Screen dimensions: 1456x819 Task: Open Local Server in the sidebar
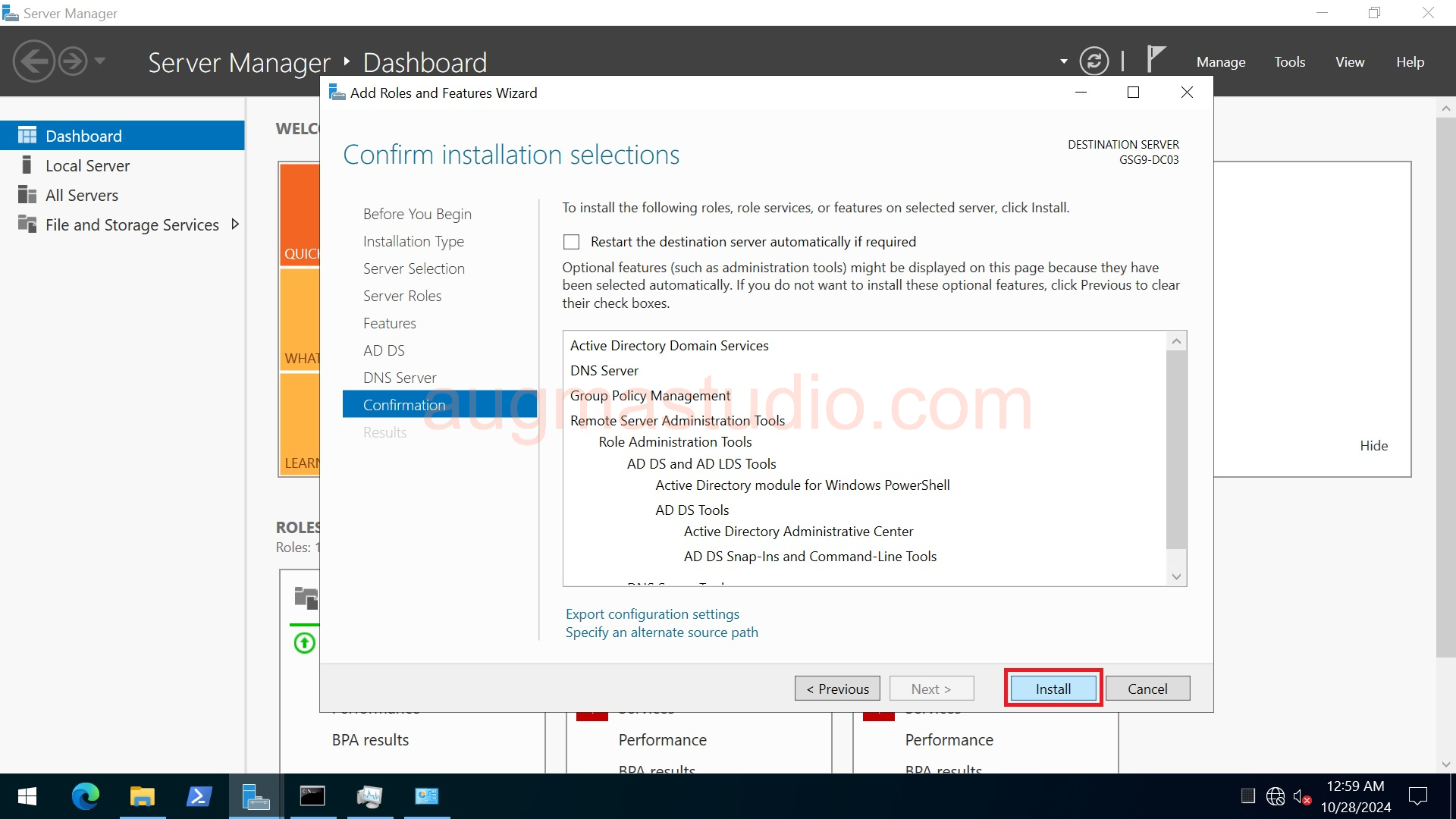coord(86,165)
